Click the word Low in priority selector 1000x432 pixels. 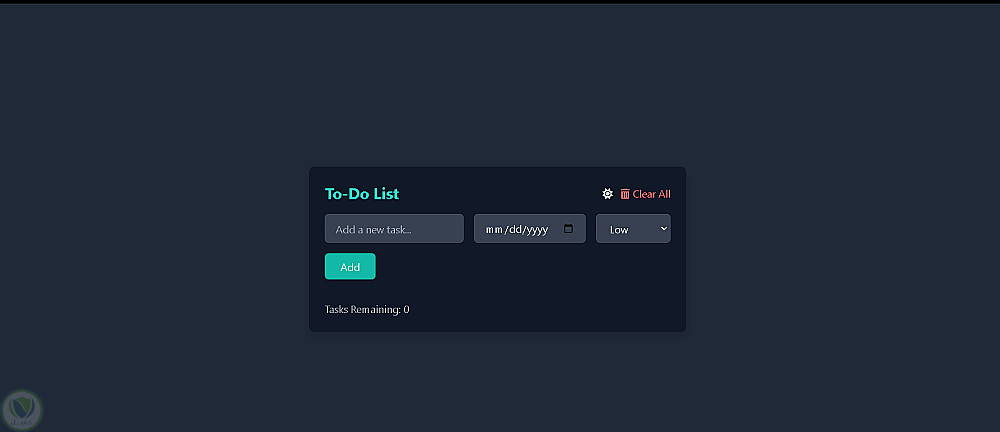point(619,230)
